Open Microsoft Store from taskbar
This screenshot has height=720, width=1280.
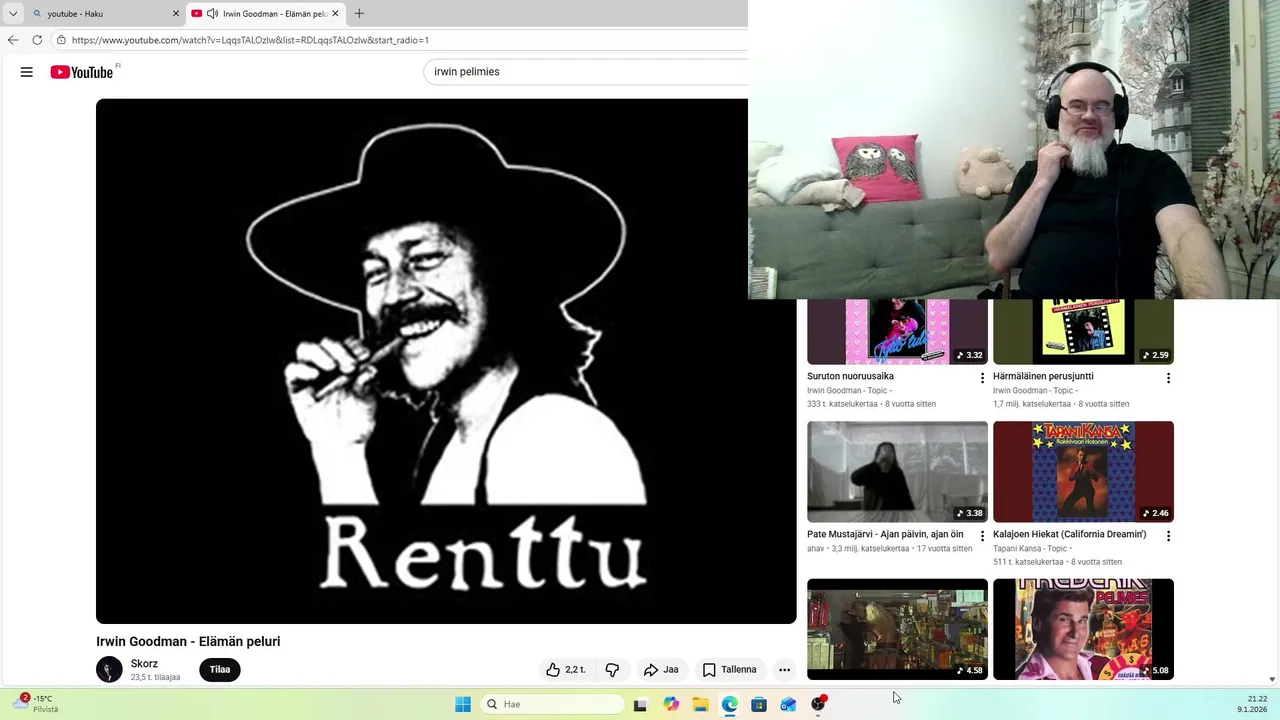pos(759,704)
